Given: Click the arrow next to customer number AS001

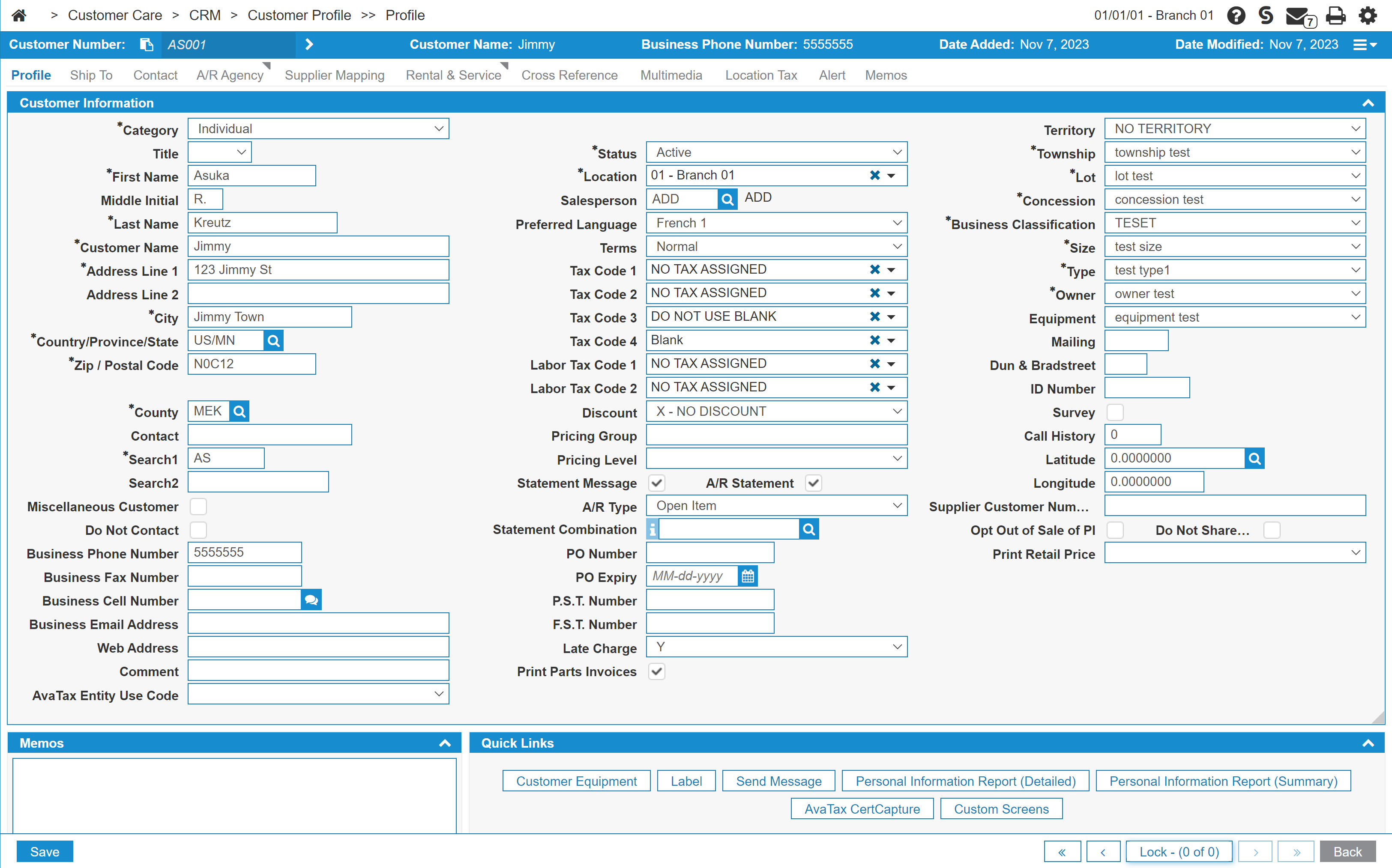Looking at the screenshot, I should (309, 44).
